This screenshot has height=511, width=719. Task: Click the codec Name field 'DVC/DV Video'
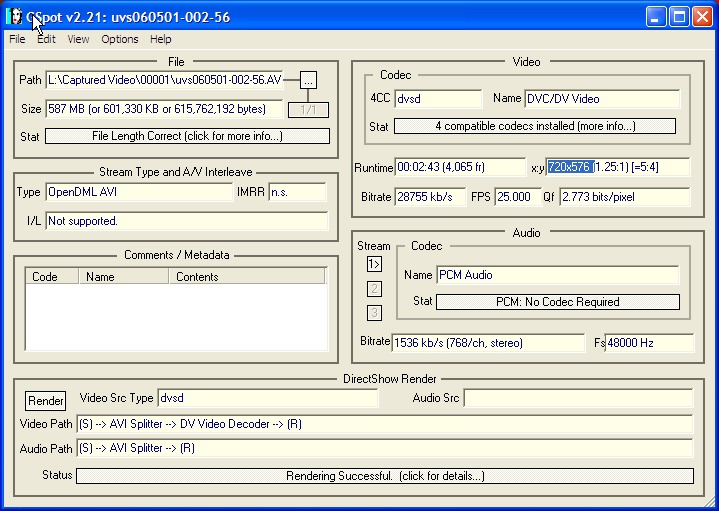(603, 99)
